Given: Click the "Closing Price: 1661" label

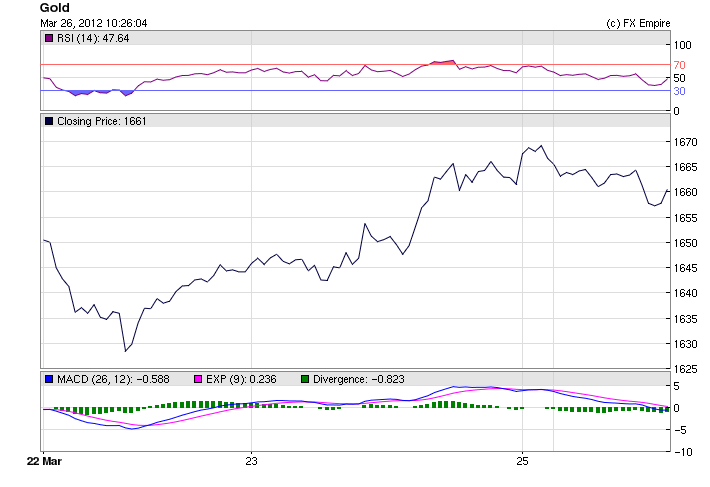Looking at the screenshot, I should [x=101, y=121].
